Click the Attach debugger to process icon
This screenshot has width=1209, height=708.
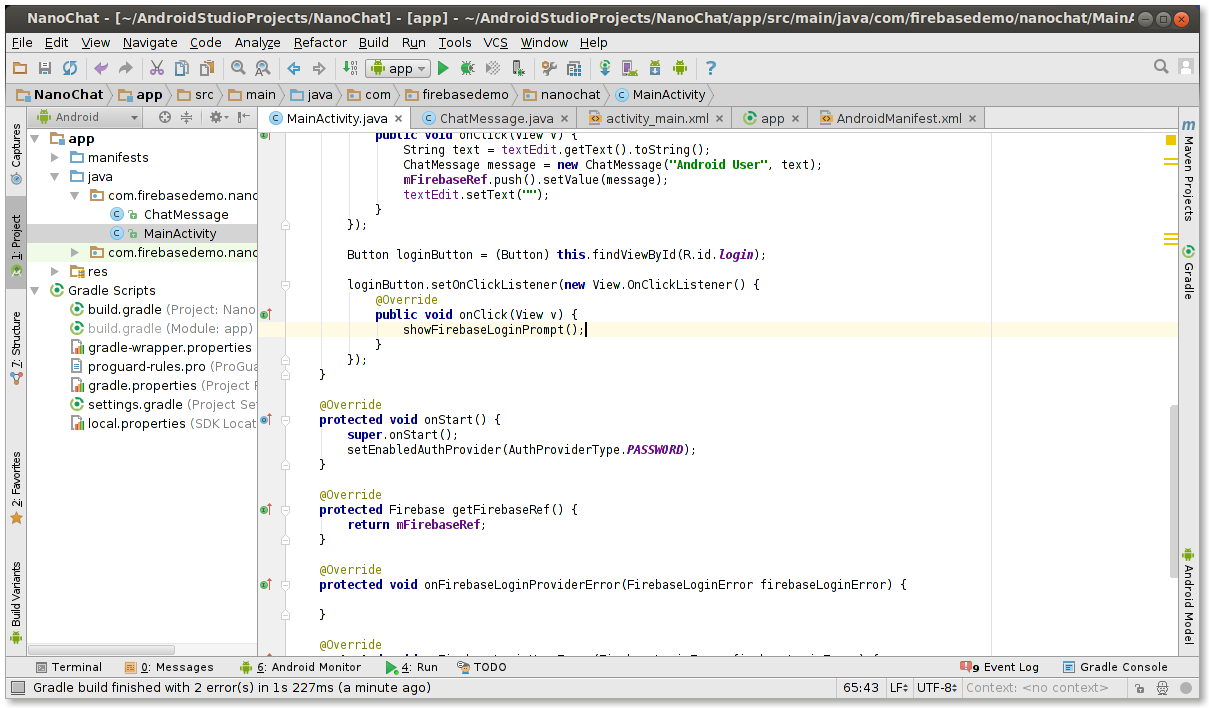(x=518, y=68)
